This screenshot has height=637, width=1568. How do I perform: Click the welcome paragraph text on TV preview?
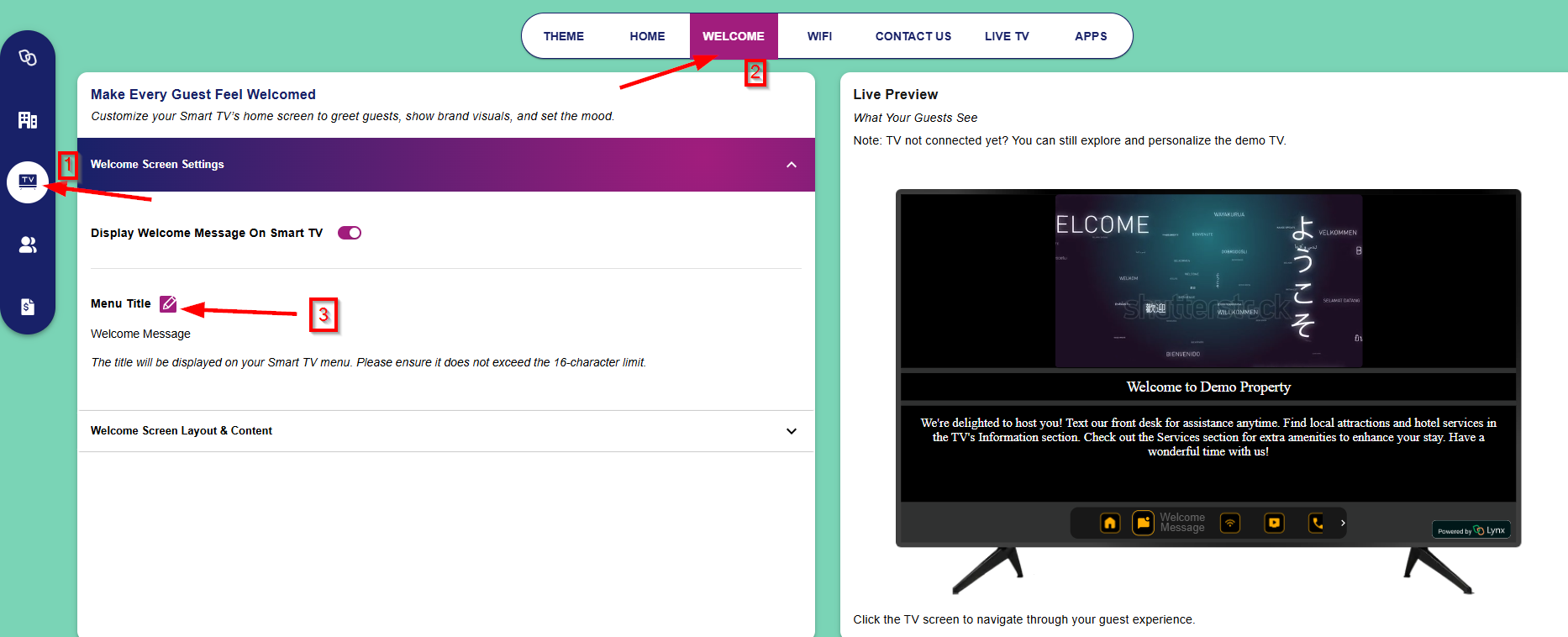coord(1208,437)
